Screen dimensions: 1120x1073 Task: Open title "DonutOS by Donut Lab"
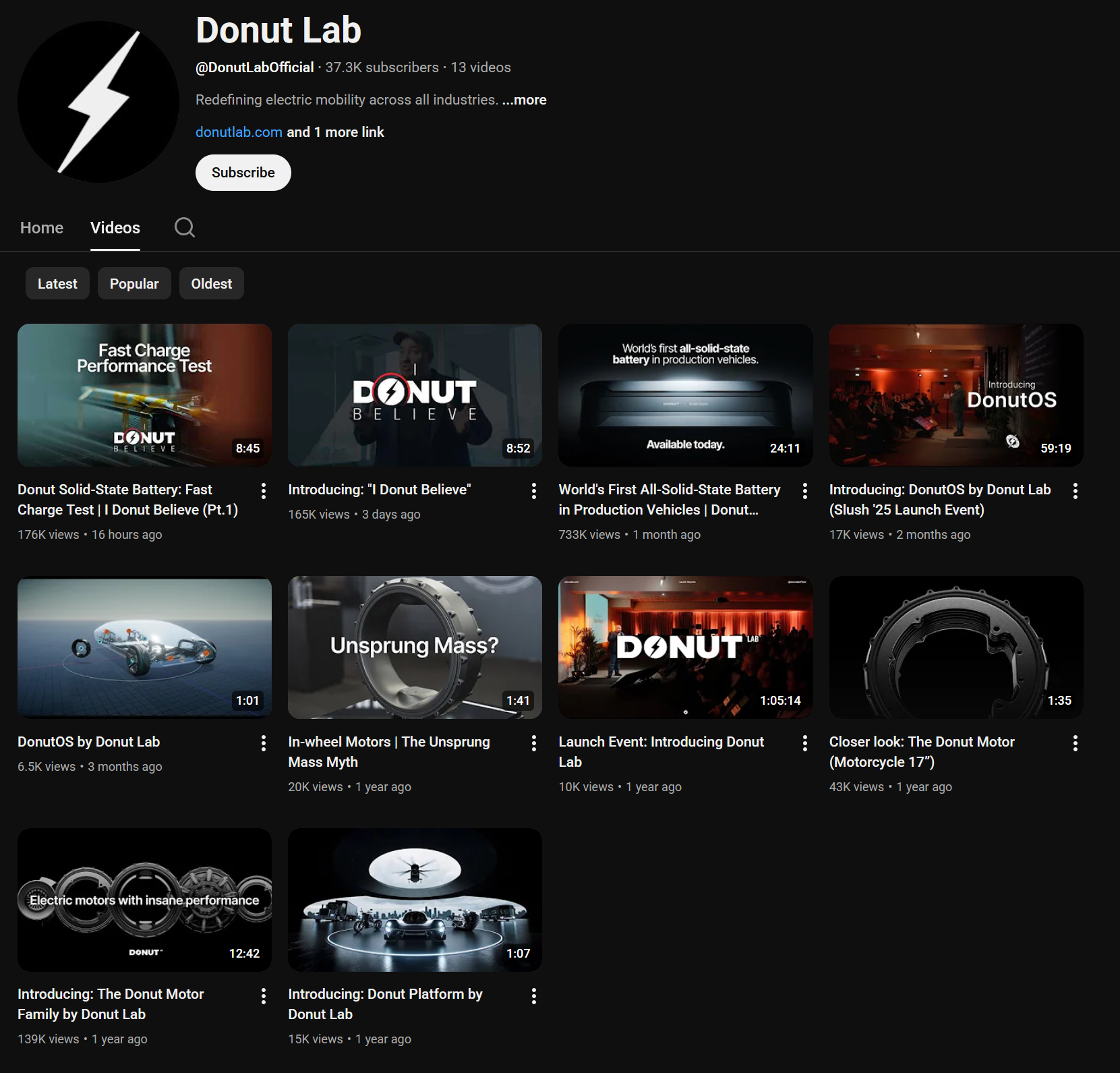click(x=89, y=742)
